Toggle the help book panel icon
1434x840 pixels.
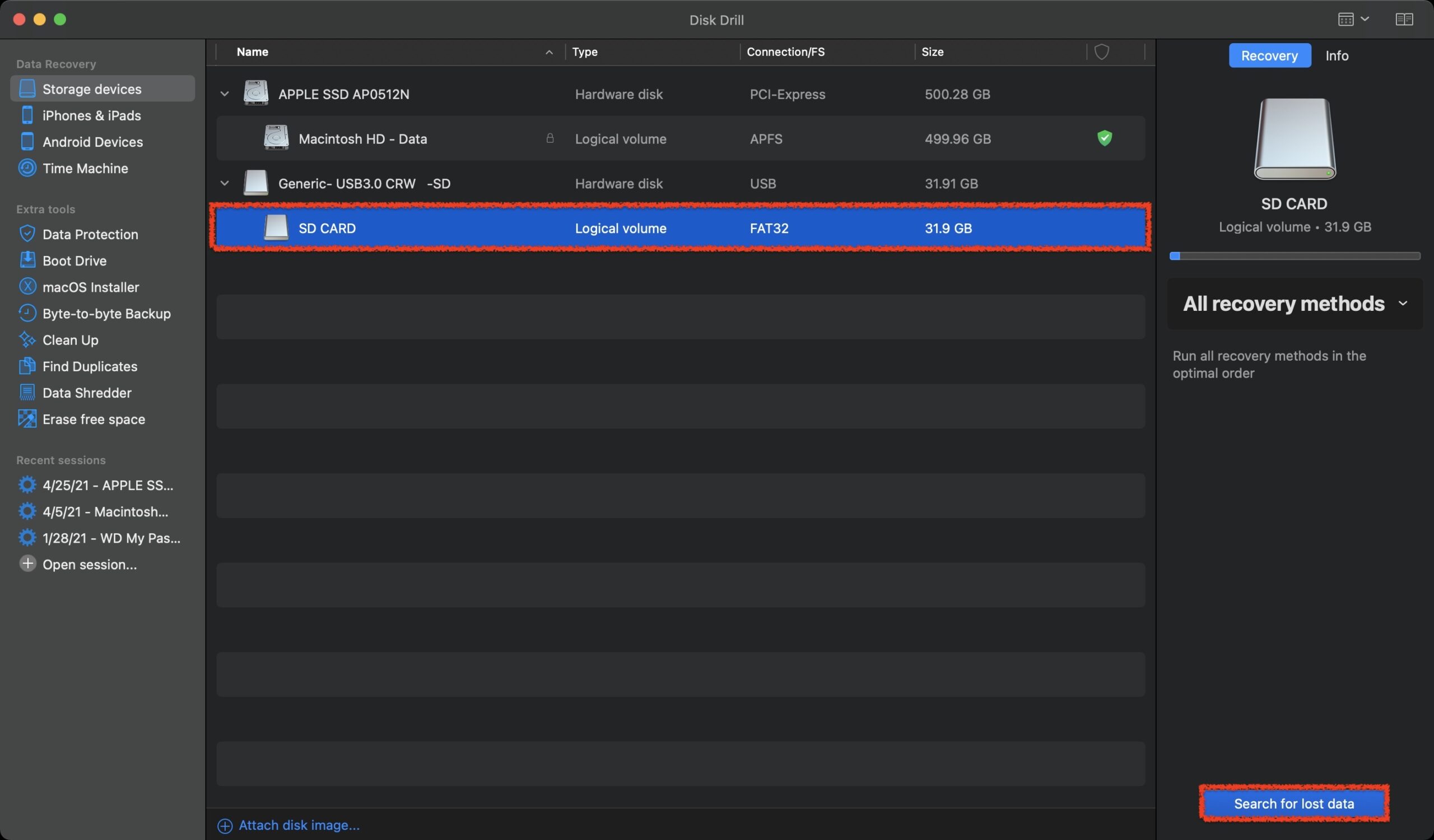[1404, 20]
